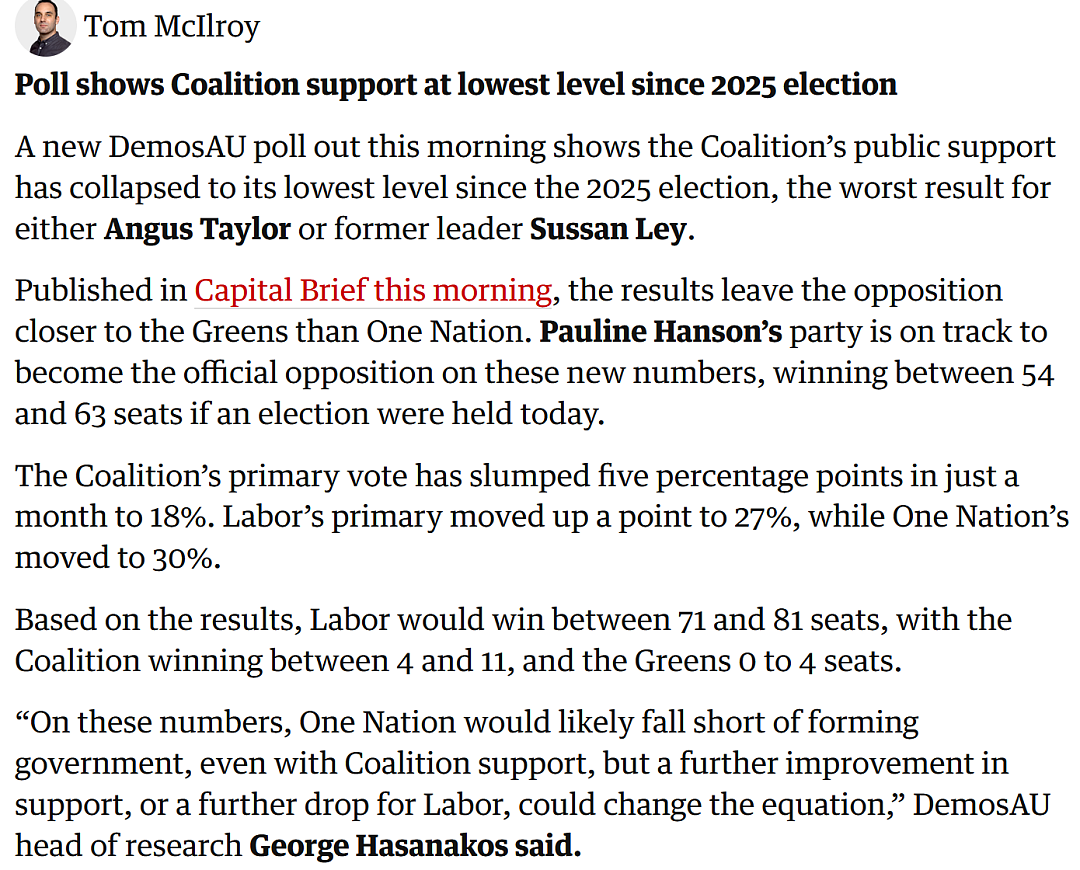The height and width of the screenshot is (870, 1080).
Task: Click DemosAU in the opening paragraph
Action: [x=177, y=147]
